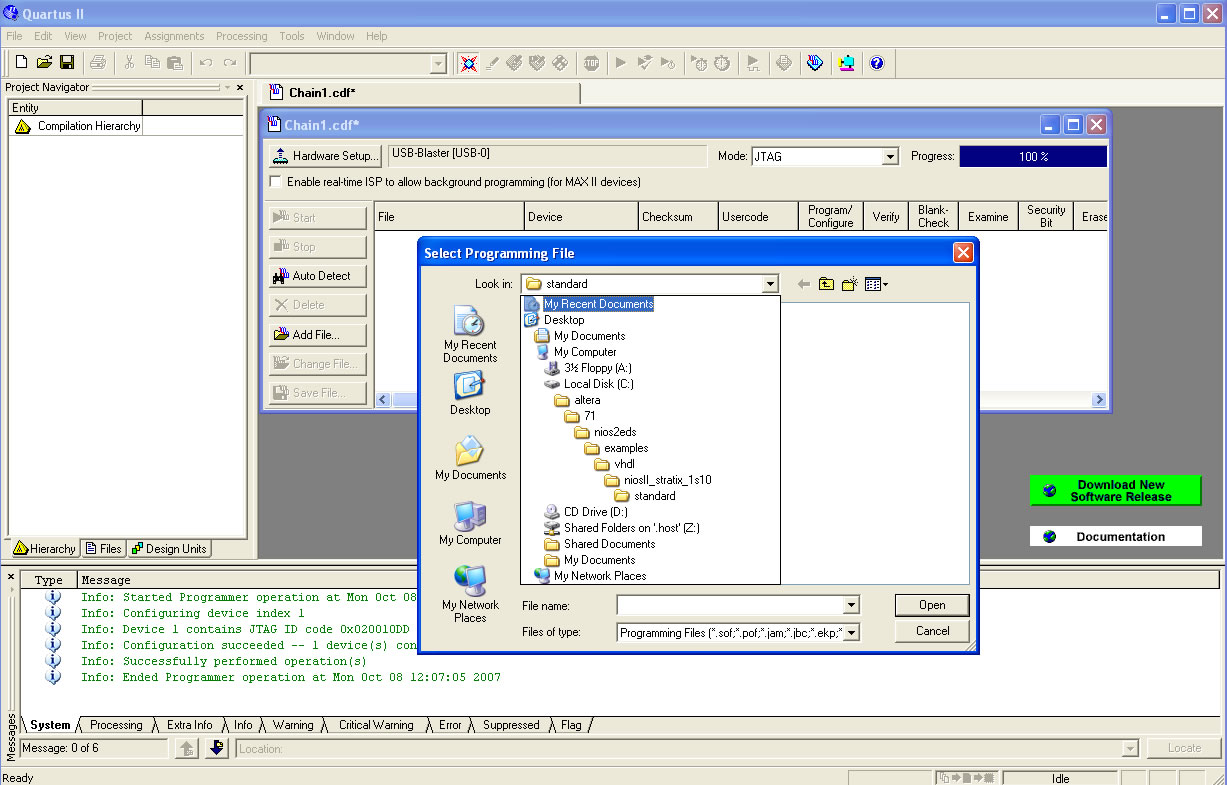
Task: Click the Create New Folder icon
Action: tap(849, 284)
